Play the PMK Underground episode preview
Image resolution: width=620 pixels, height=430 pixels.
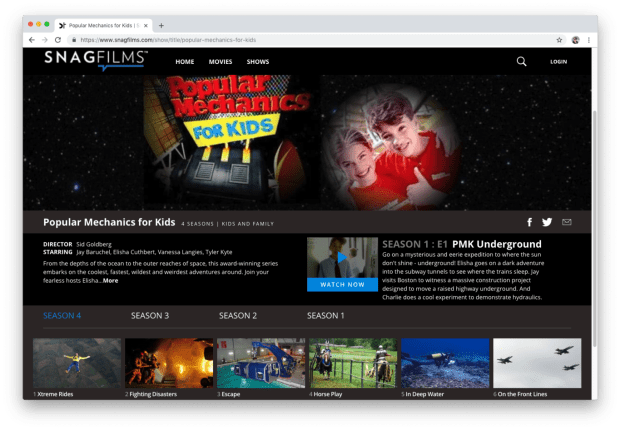pos(342,258)
